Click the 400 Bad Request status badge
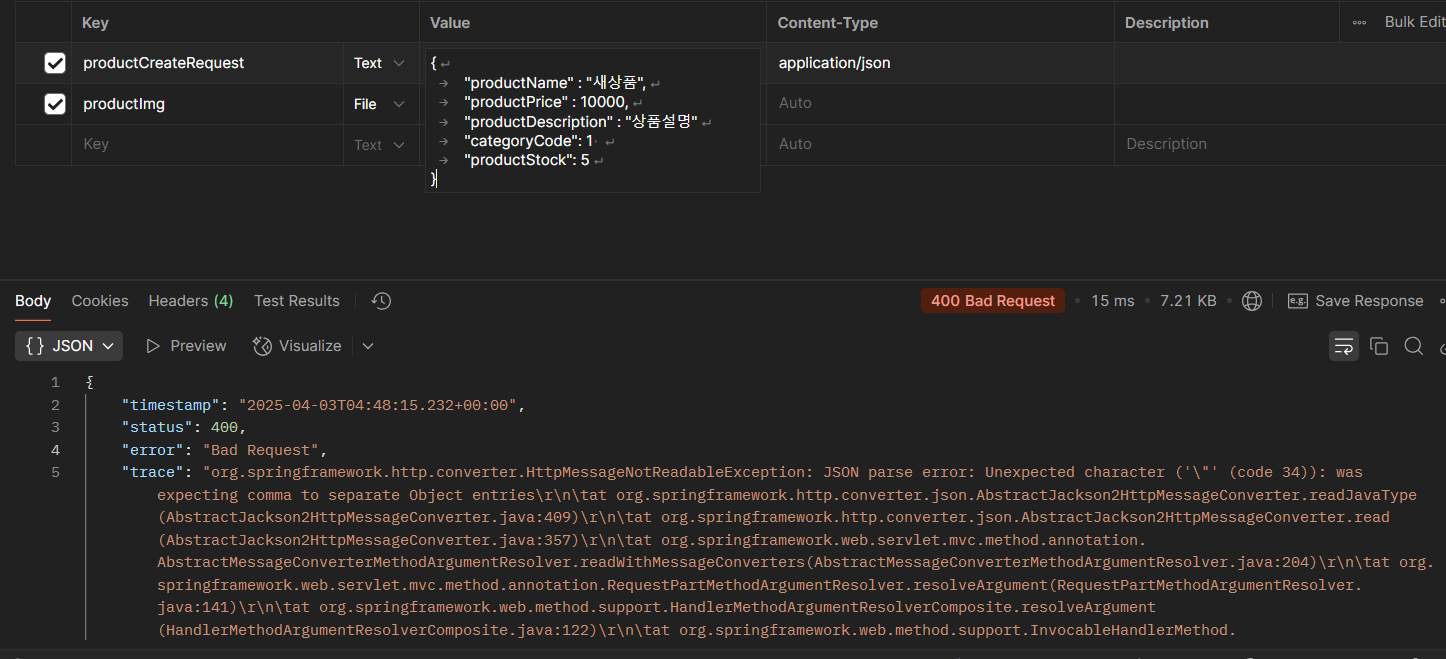Viewport: 1446px width, 659px height. coord(993,301)
